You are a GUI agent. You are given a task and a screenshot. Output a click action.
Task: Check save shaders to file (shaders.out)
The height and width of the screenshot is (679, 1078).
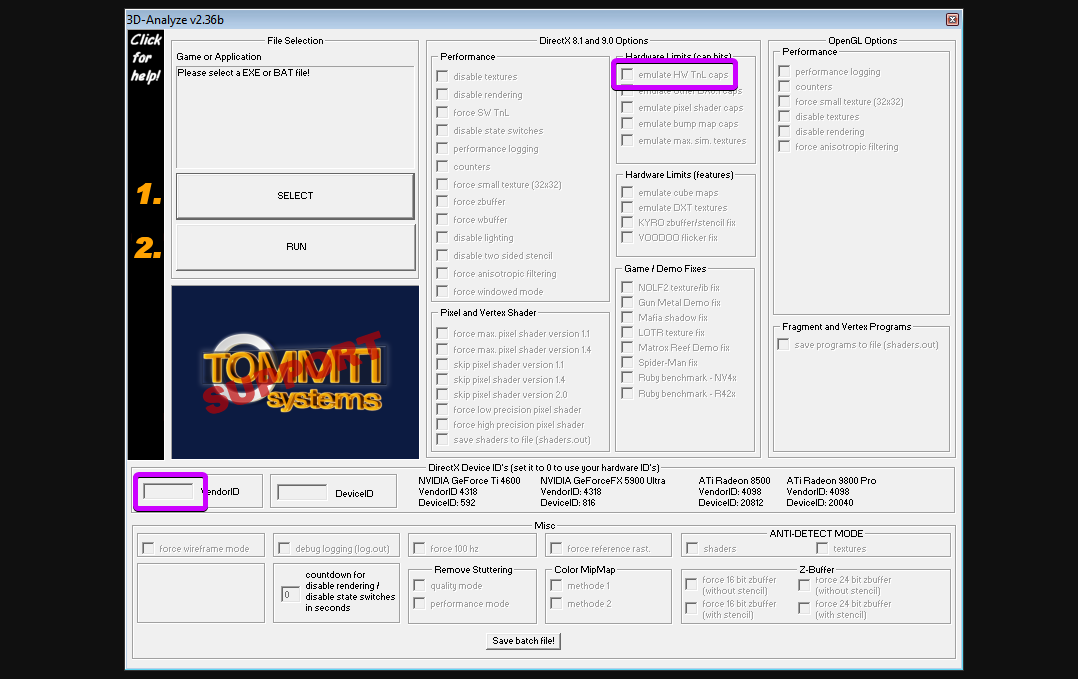click(x=442, y=440)
